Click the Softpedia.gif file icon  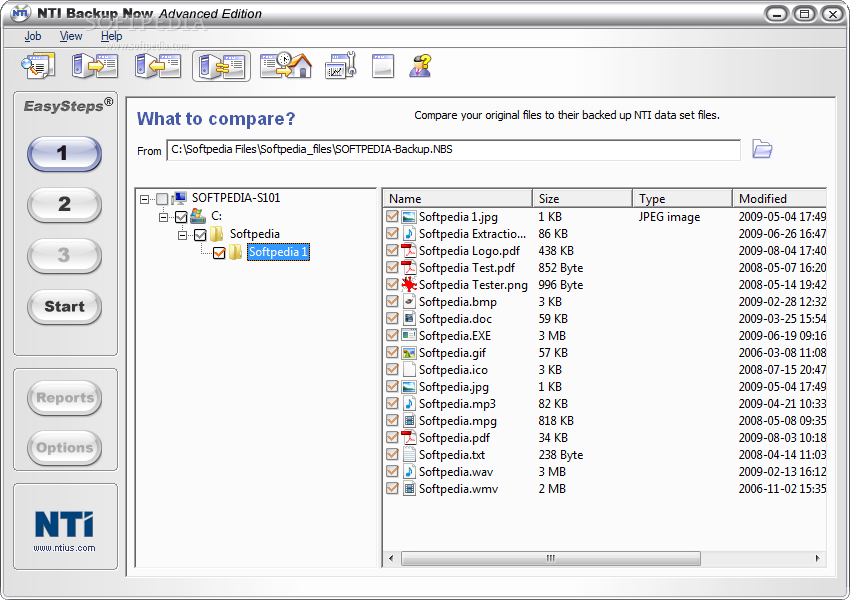[409, 352]
